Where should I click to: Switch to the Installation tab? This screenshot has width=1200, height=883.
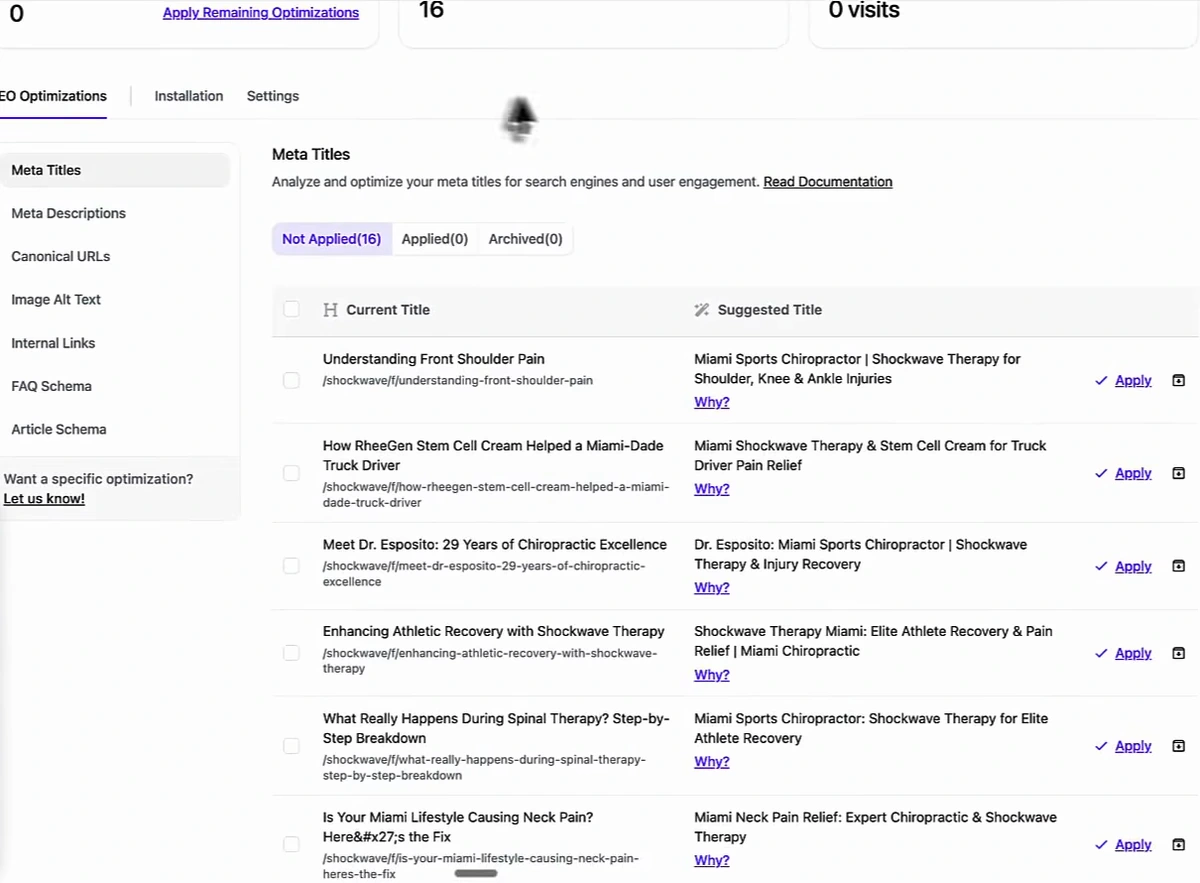click(x=189, y=96)
